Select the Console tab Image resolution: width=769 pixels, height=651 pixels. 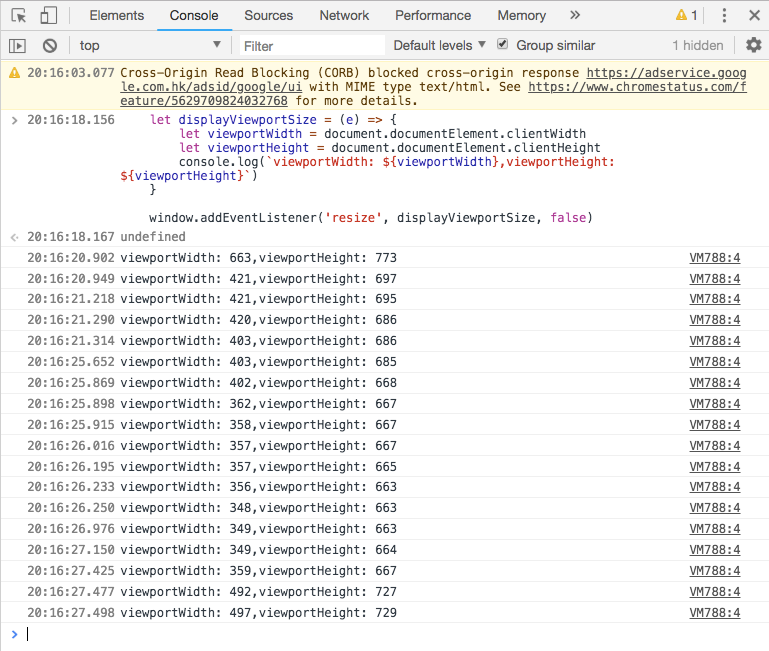tap(194, 15)
